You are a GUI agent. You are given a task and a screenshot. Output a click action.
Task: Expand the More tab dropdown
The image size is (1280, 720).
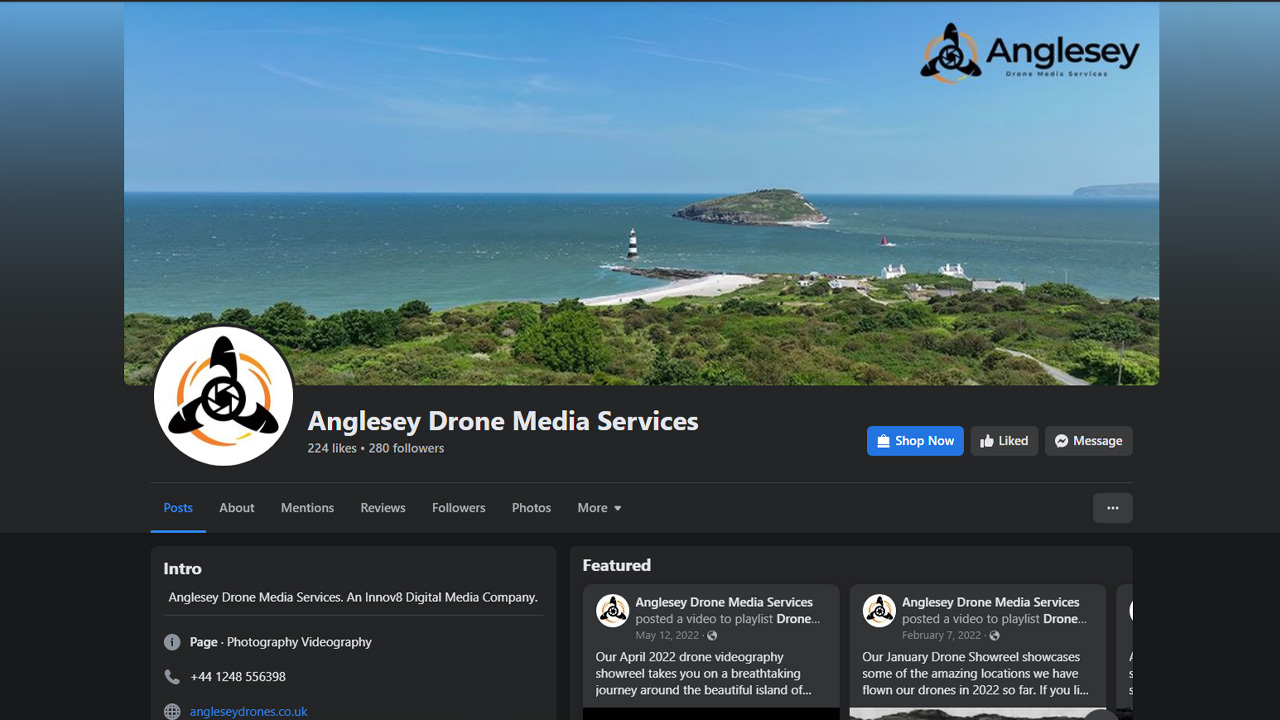coord(599,508)
